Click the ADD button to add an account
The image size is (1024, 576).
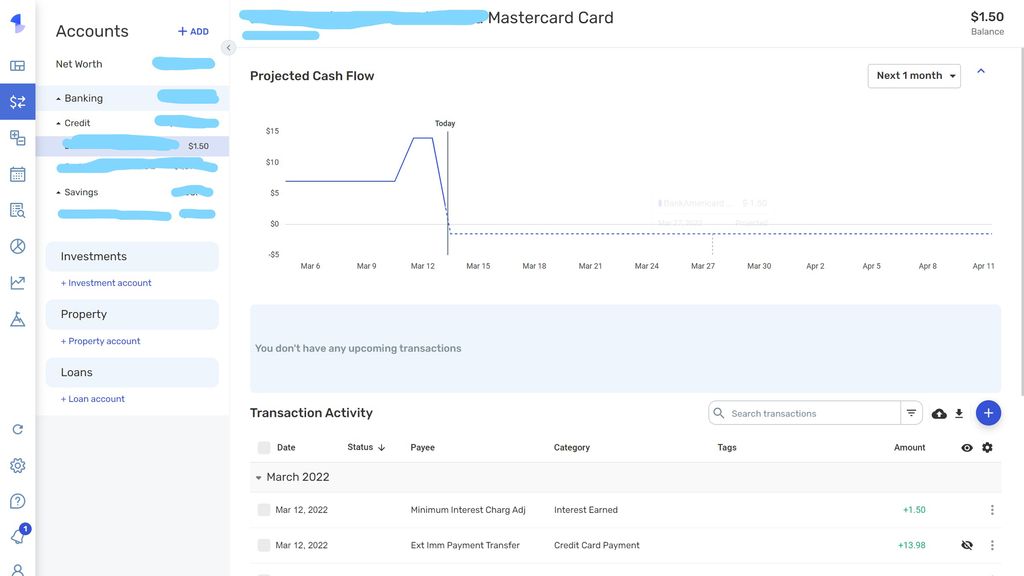click(x=191, y=31)
